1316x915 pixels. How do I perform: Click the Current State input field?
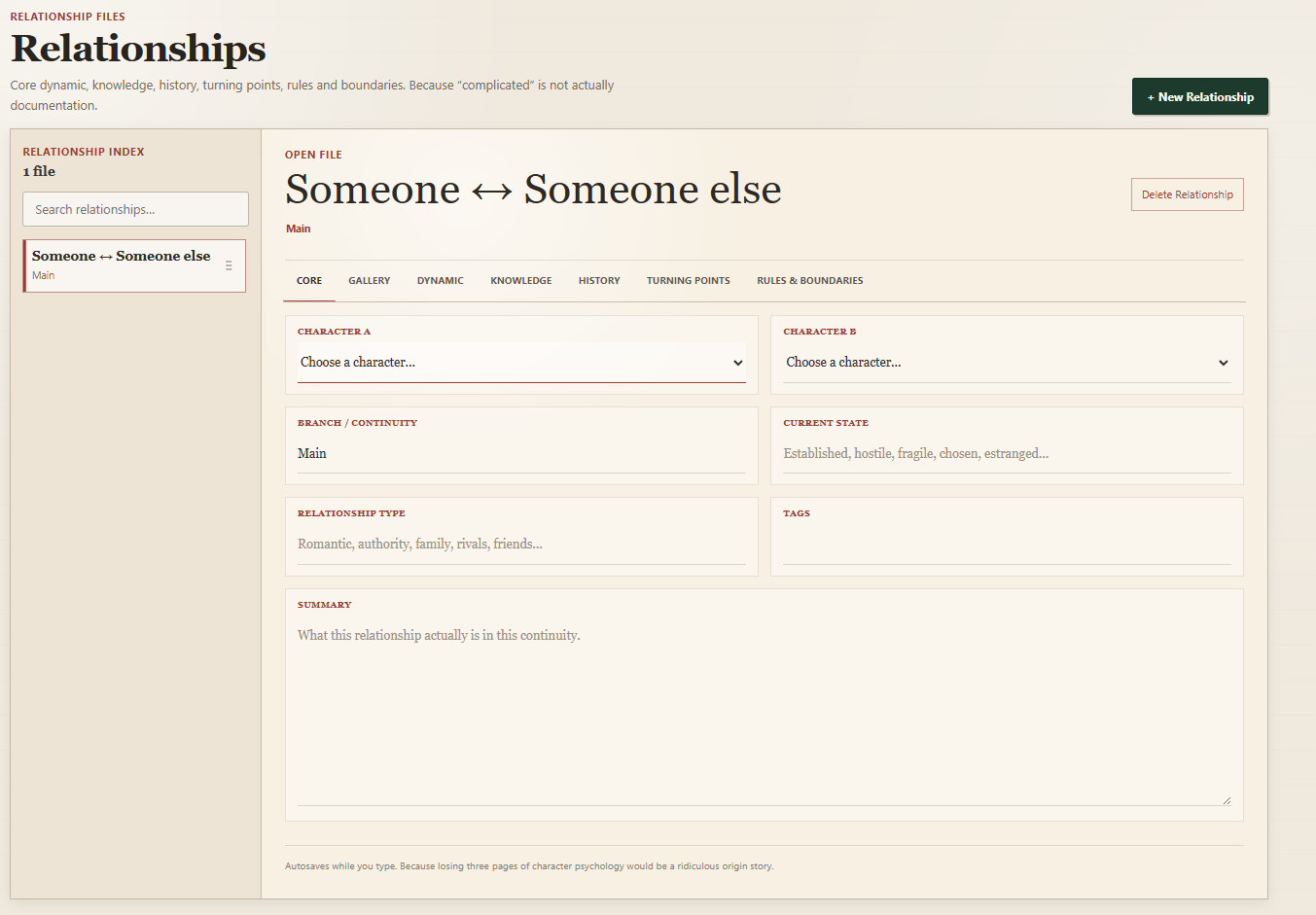coord(1007,454)
